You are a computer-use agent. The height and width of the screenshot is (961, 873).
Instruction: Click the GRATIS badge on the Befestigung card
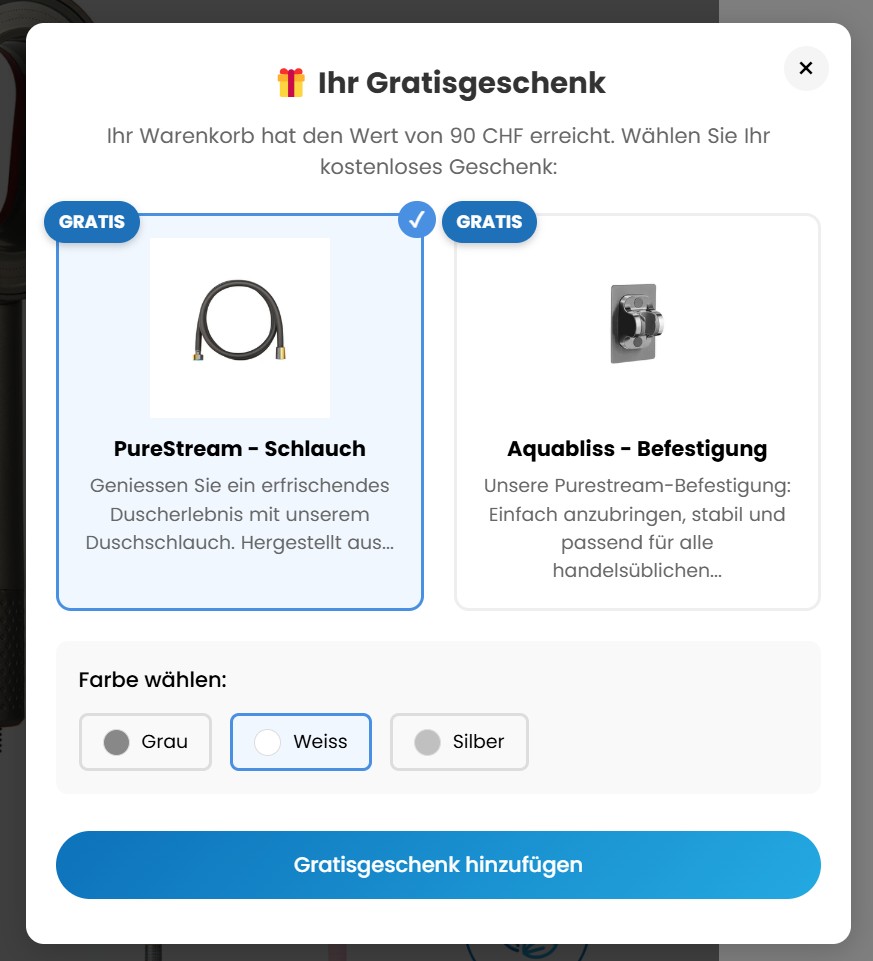pyautogui.click(x=489, y=221)
